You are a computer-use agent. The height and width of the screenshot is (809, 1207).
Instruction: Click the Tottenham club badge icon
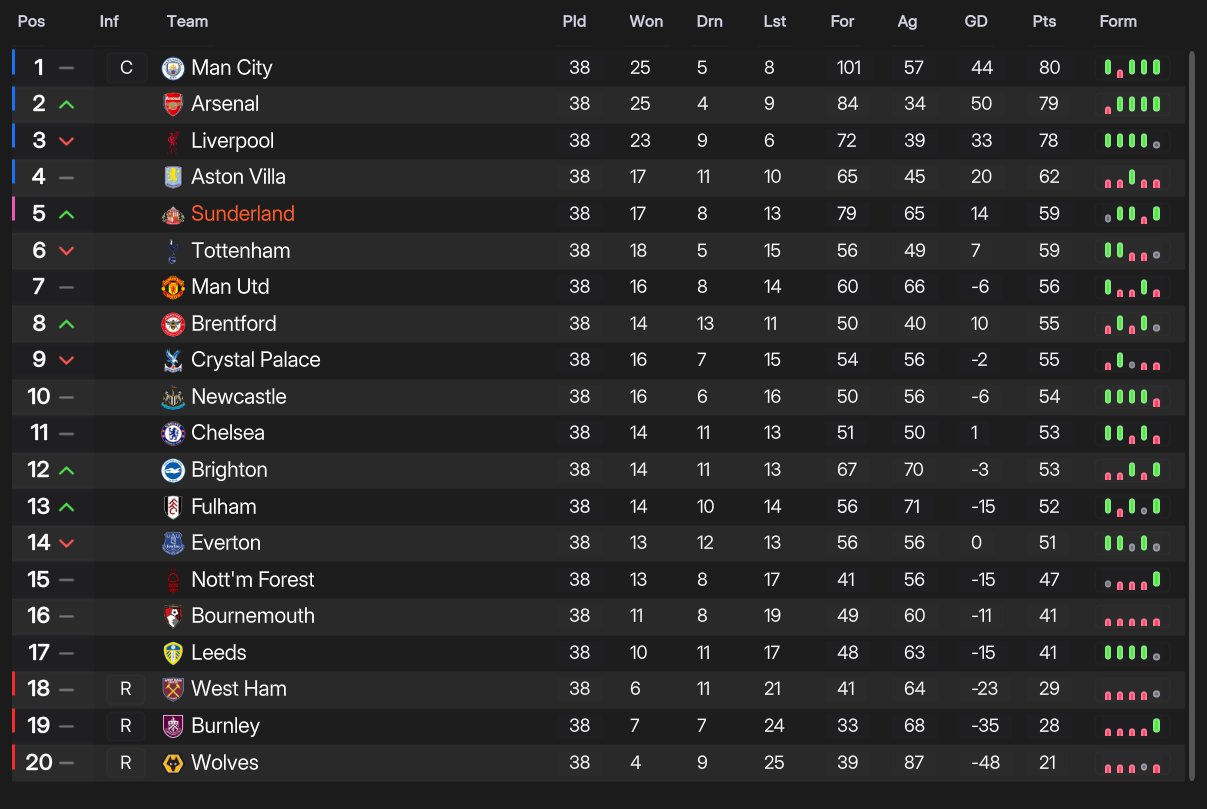pos(173,251)
